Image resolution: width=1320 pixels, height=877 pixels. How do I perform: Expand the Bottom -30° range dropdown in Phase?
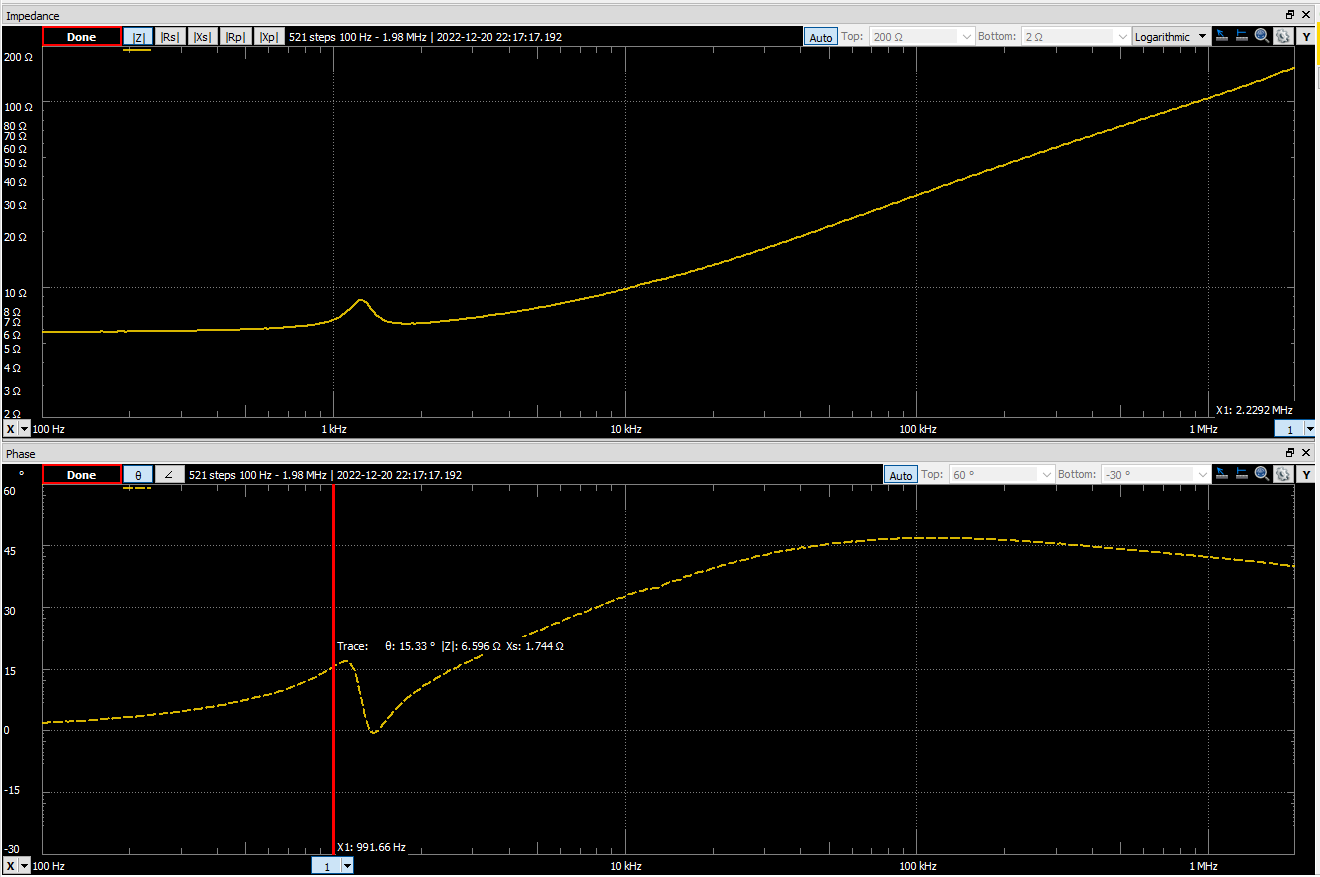[x=1202, y=475]
